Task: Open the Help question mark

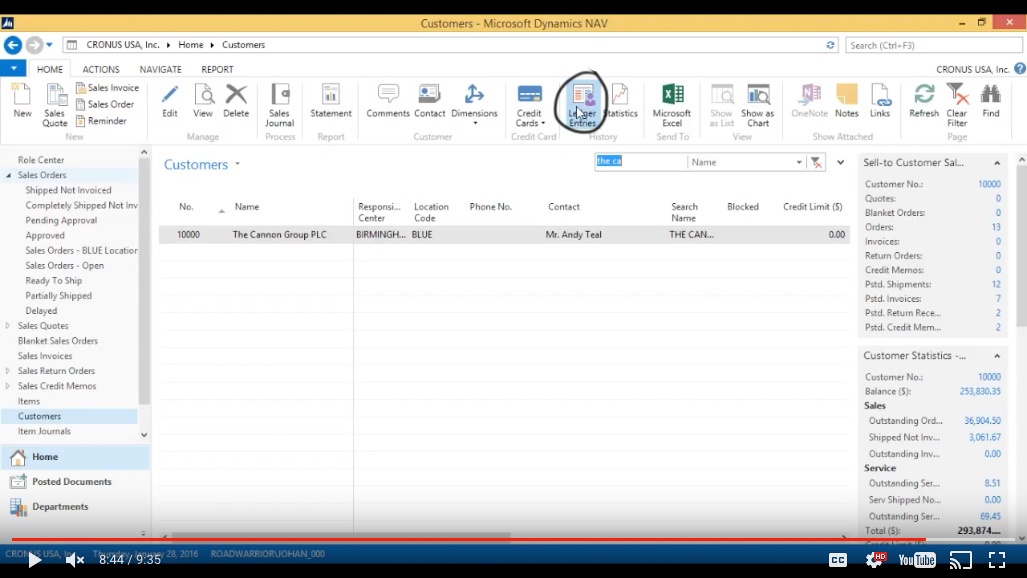Action: click(x=1020, y=68)
